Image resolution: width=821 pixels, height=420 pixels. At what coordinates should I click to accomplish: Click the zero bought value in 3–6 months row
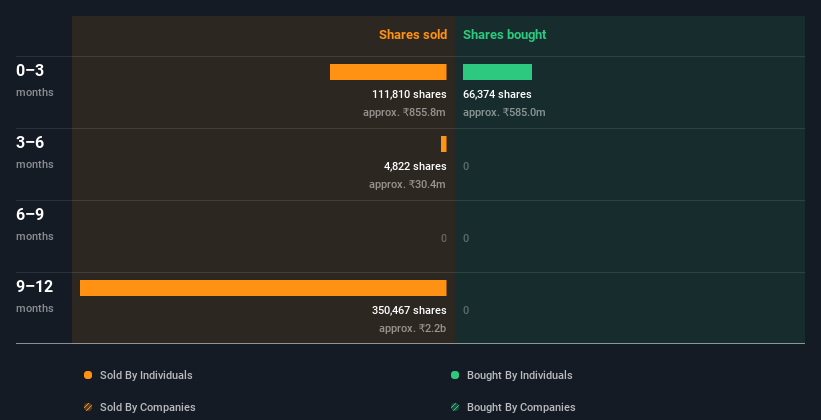tap(466, 167)
